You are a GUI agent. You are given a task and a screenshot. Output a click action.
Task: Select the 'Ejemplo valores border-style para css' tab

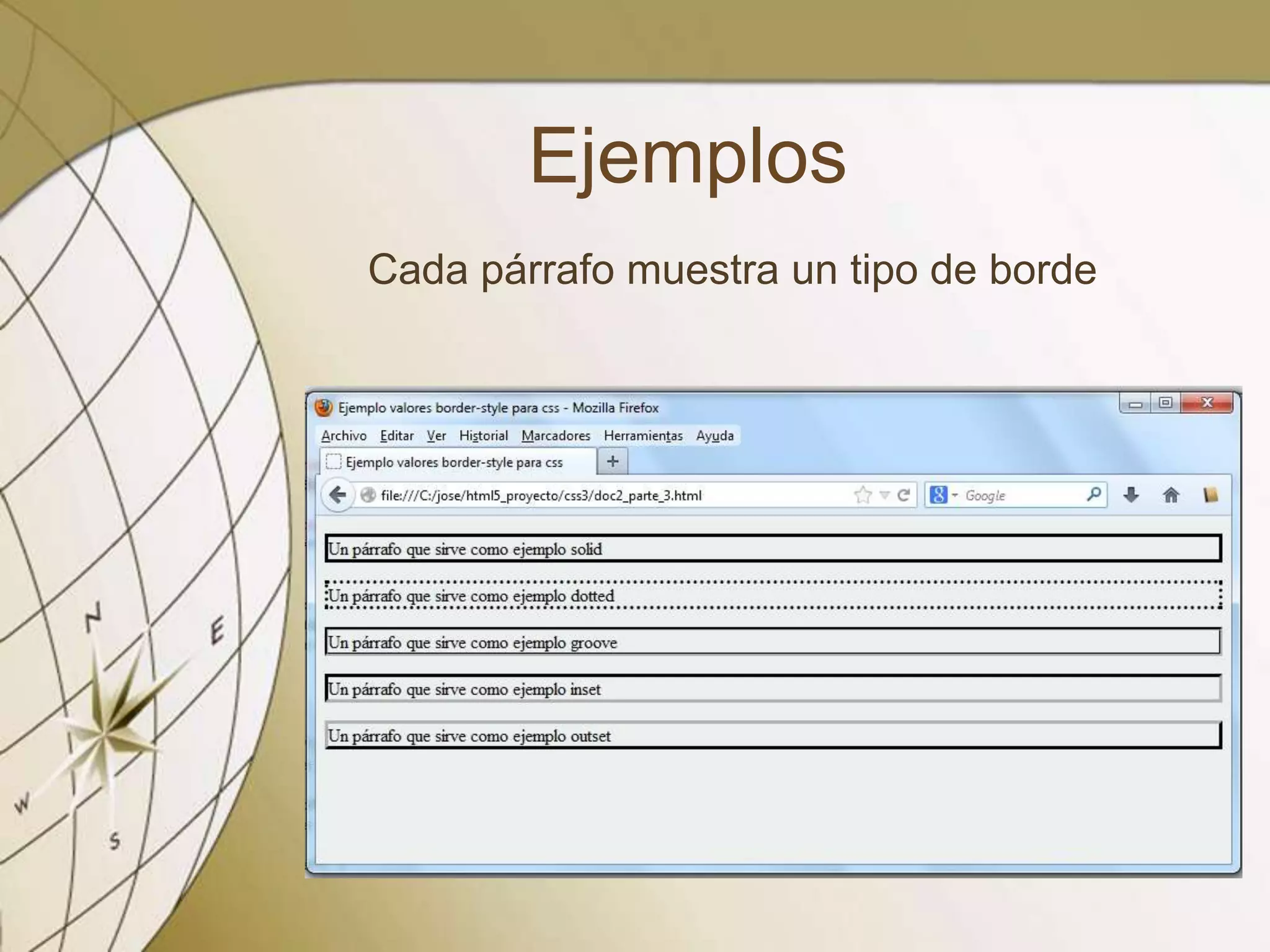point(458,462)
